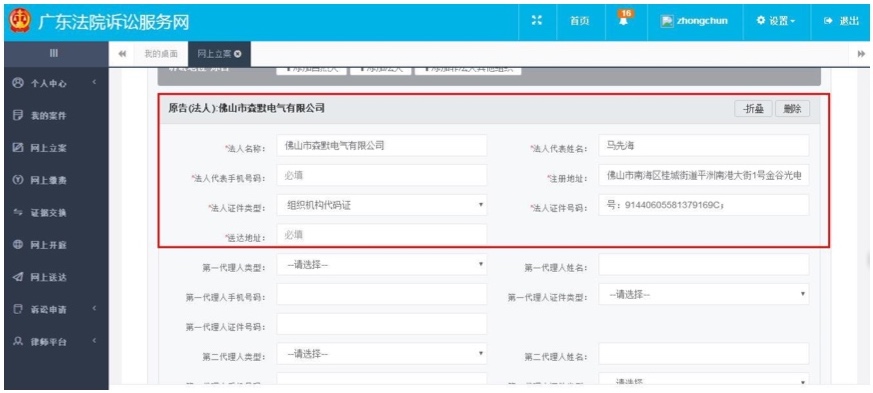Expand the 个人中心 sidebar menu

(55, 83)
